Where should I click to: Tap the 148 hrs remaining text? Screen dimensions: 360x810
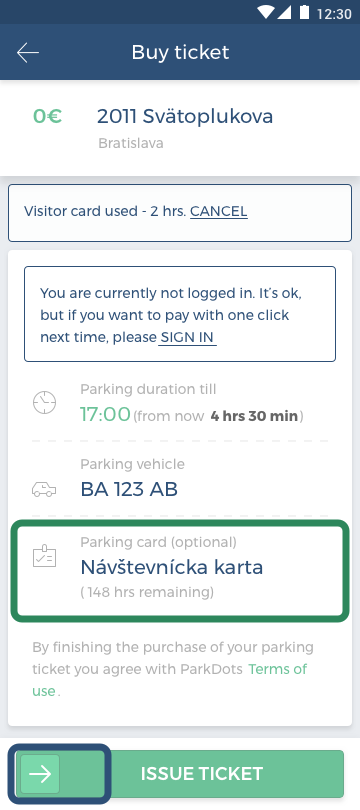(147, 592)
